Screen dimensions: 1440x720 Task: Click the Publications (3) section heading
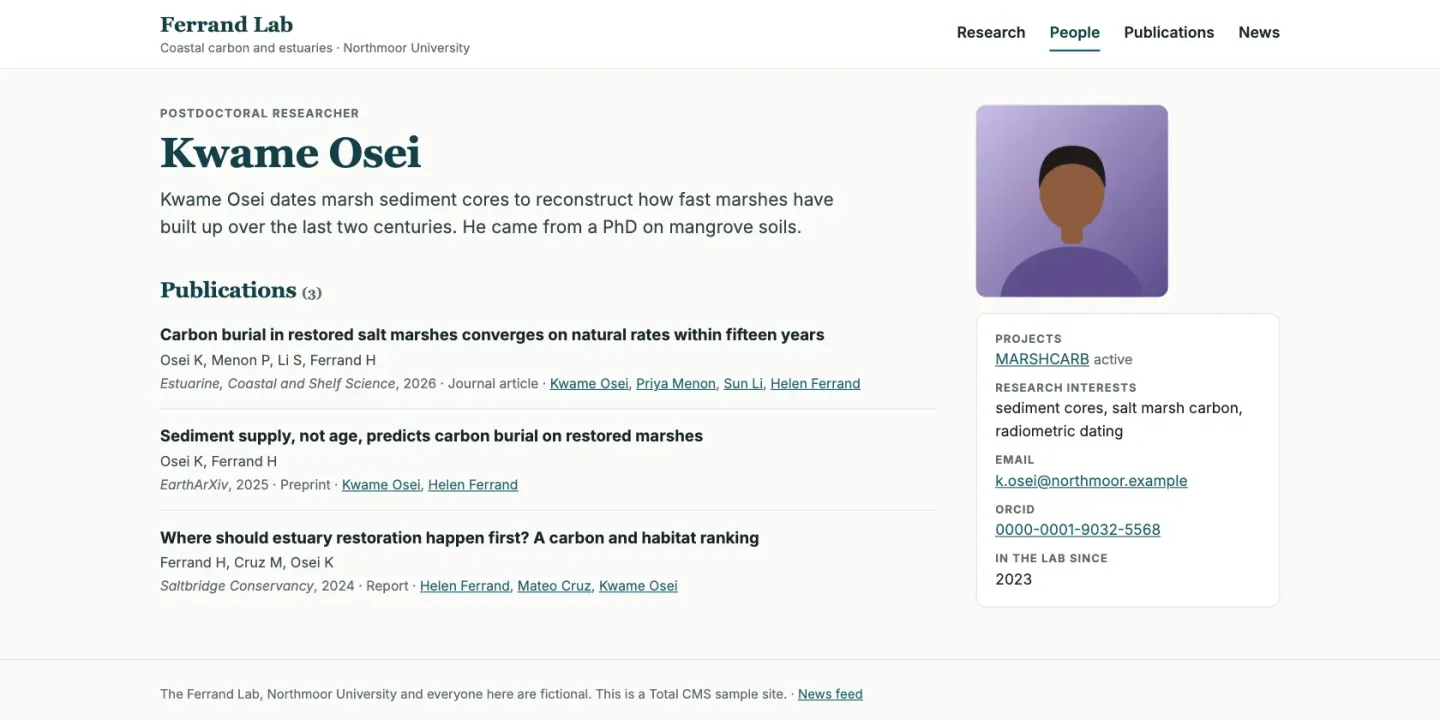pos(241,290)
